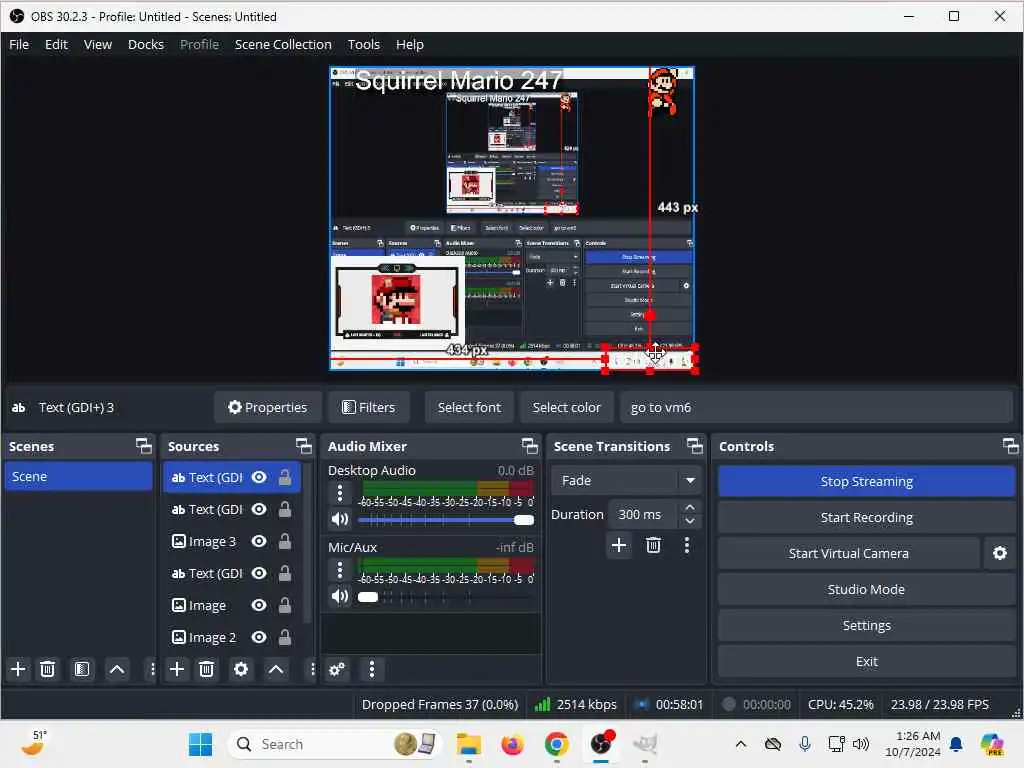1024x768 pixels.
Task: Pop out the Controls dock
Action: 1010,446
